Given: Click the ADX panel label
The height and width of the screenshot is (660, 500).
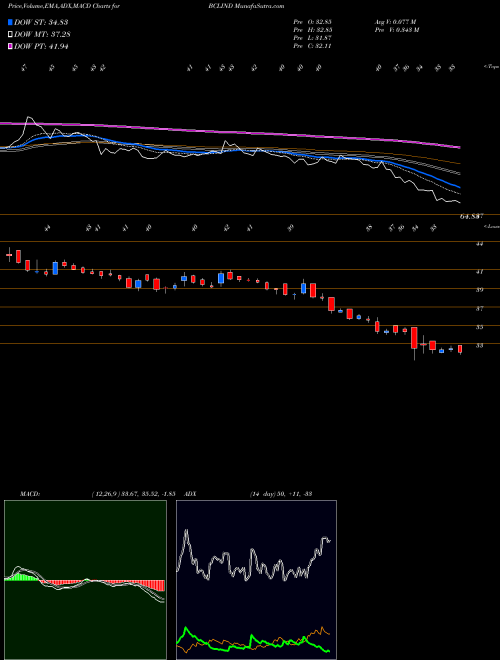Looking at the screenshot, I should 190,493.
